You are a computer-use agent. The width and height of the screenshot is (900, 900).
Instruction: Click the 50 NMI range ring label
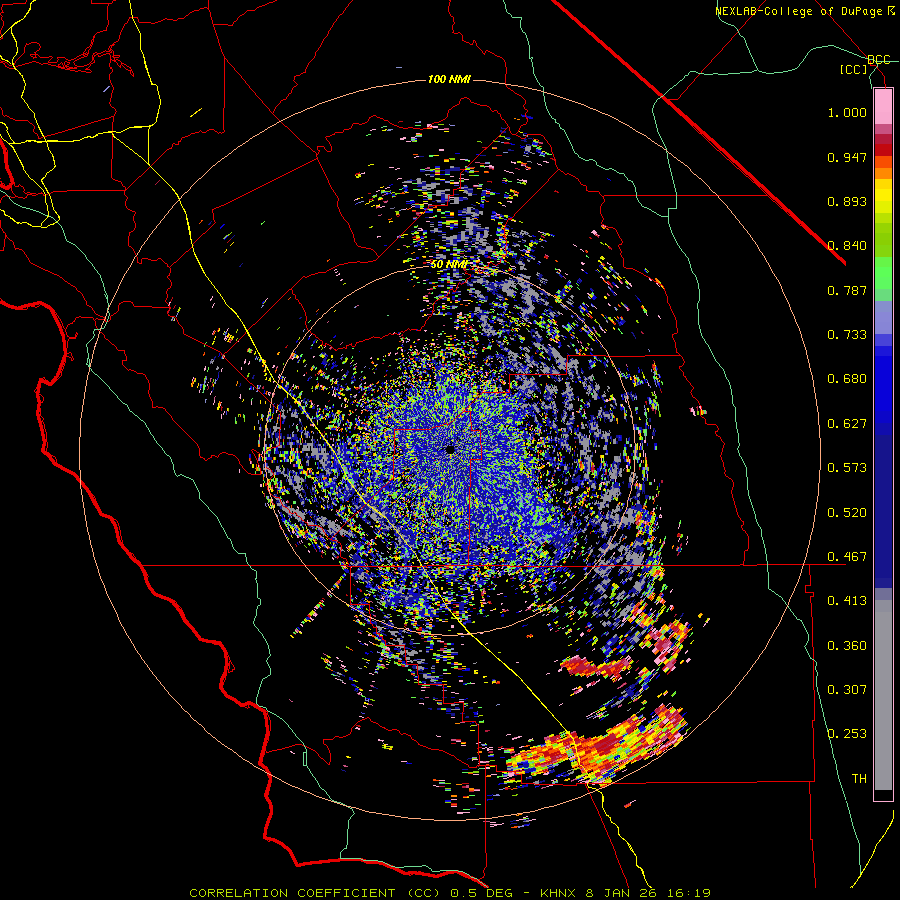[x=449, y=265]
